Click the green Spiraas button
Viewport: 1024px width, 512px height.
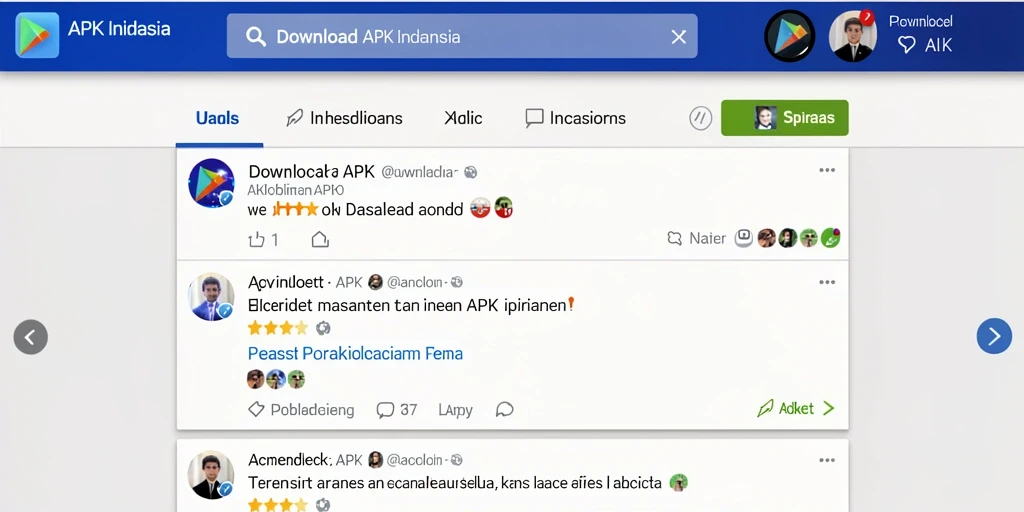pyautogui.click(x=784, y=118)
